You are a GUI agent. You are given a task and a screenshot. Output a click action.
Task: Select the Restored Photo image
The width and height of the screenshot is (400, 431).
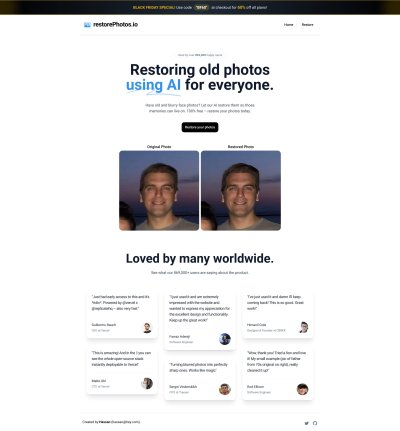241,191
